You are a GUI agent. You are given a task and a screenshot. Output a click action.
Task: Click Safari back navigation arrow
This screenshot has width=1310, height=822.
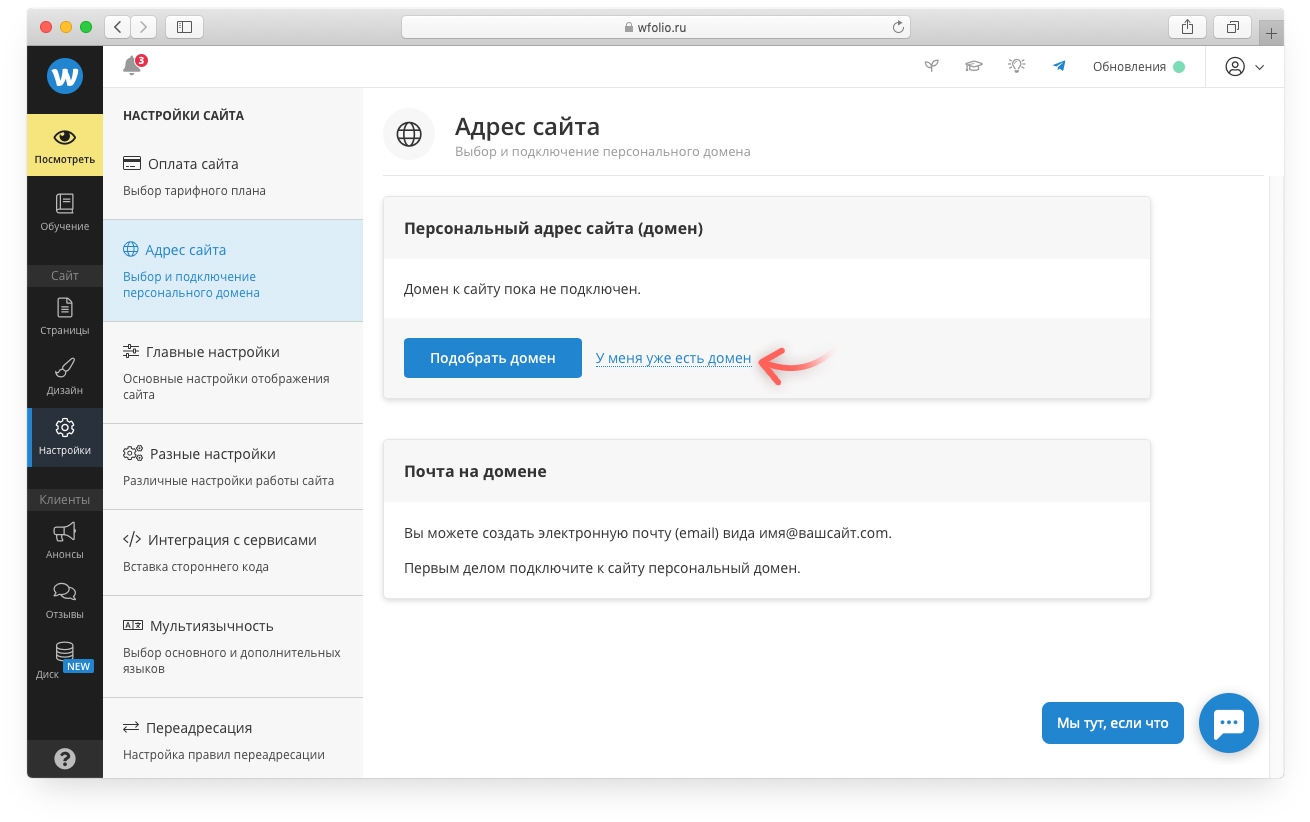pos(118,27)
